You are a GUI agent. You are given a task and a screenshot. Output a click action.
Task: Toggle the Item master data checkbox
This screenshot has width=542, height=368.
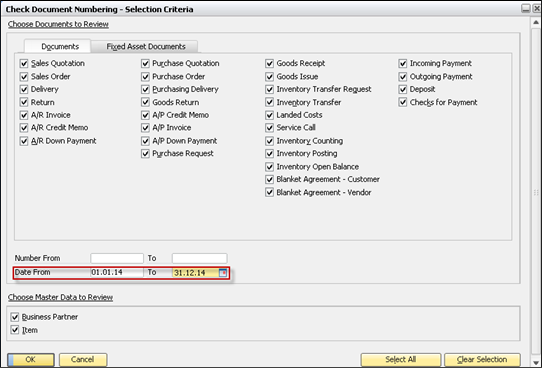[x=15, y=330]
